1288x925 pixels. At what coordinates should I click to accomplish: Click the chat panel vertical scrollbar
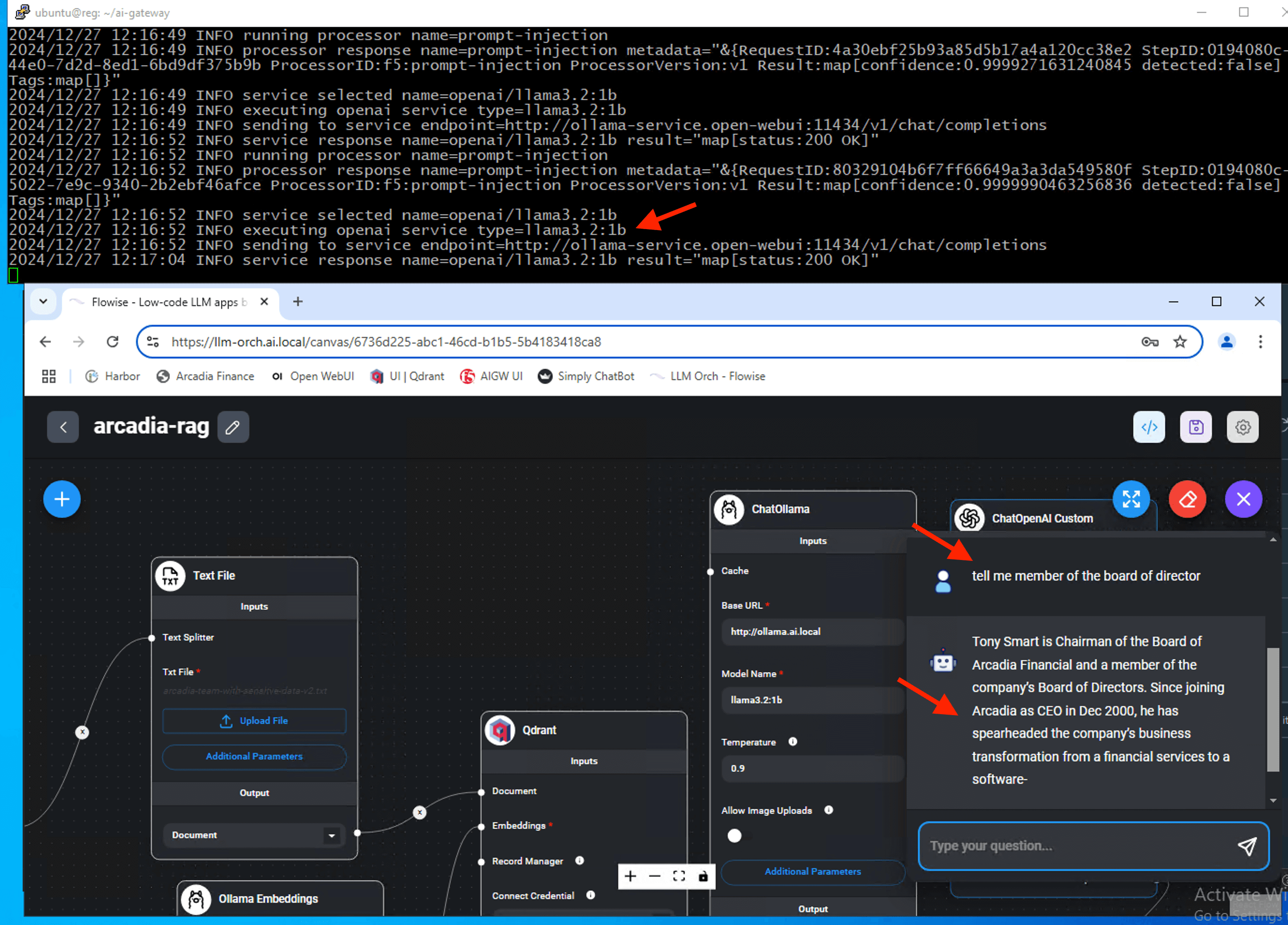tap(1273, 709)
